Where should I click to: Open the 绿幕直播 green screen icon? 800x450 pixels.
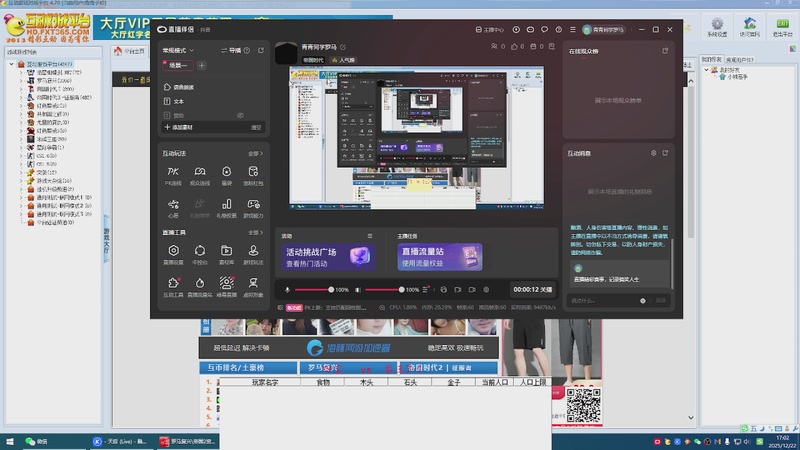coord(227,287)
